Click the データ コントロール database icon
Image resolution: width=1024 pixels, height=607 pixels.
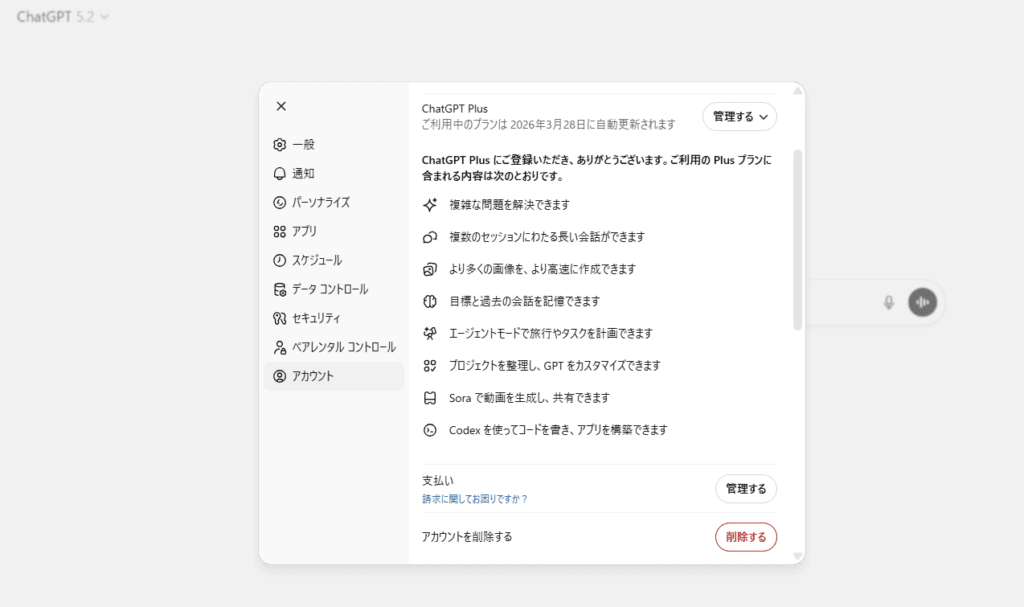(x=280, y=290)
